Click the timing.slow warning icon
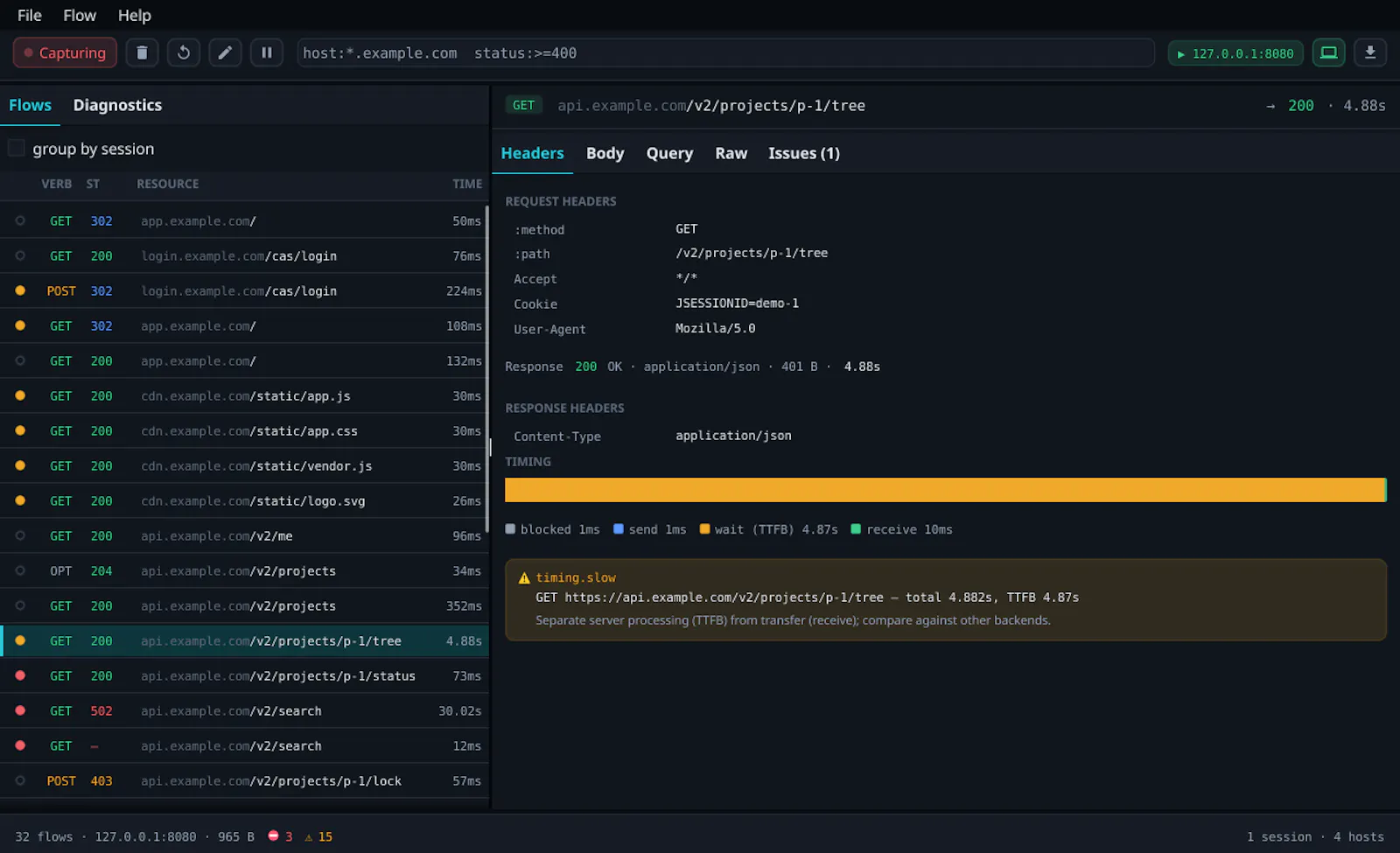The image size is (1400, 853). tap(524, 577)
